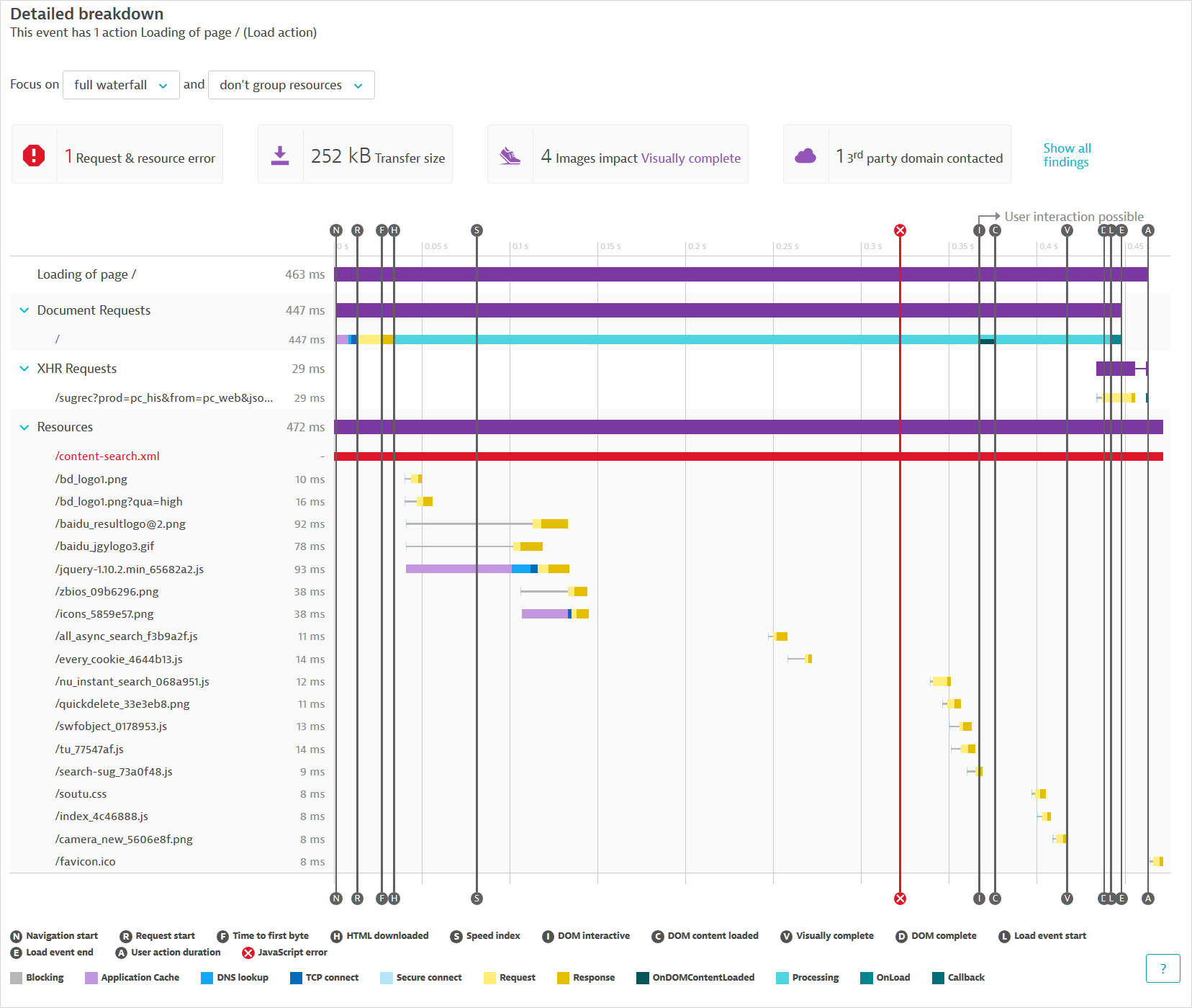The image size is (1192, 1008).
Task: Click the sneaker Visually complete icon
Action: point(510,156)
